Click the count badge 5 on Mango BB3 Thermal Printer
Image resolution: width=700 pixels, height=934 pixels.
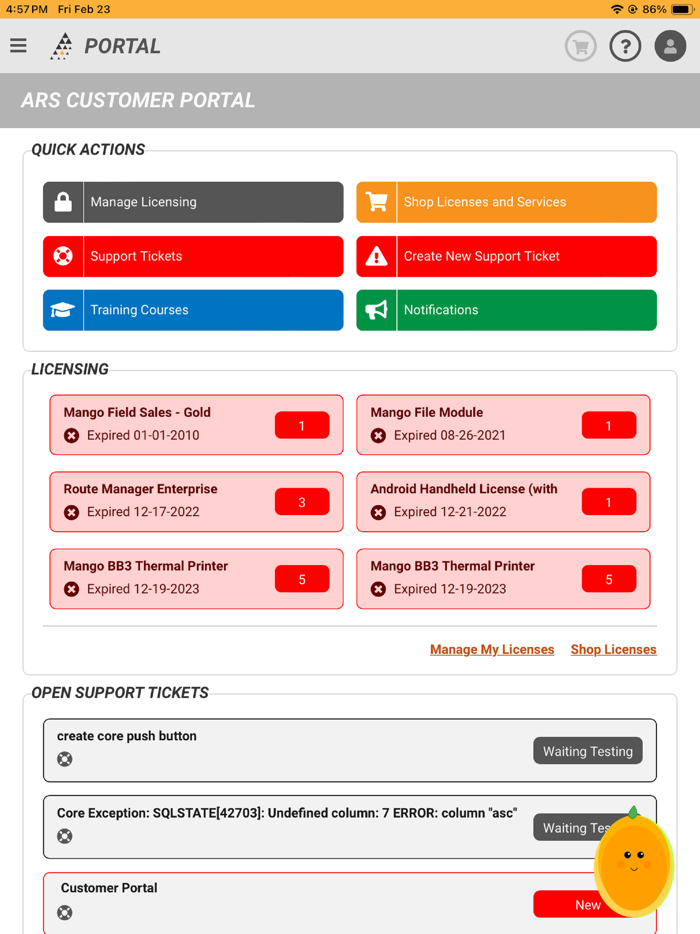coord(302,579)
